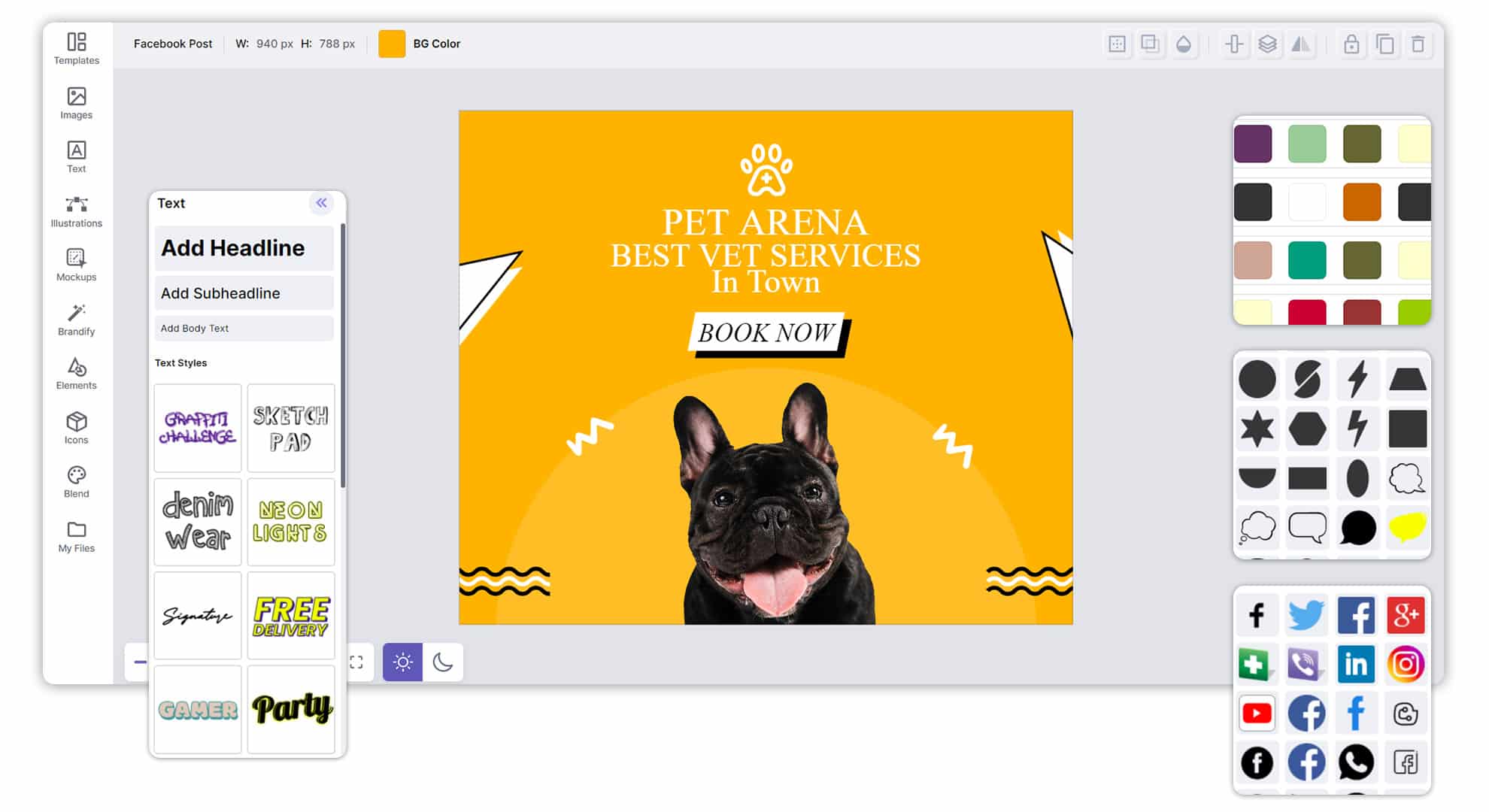Open the layers ordering icon
Viewport: 1489px width, 812px height.
[x=1267, y=44]
